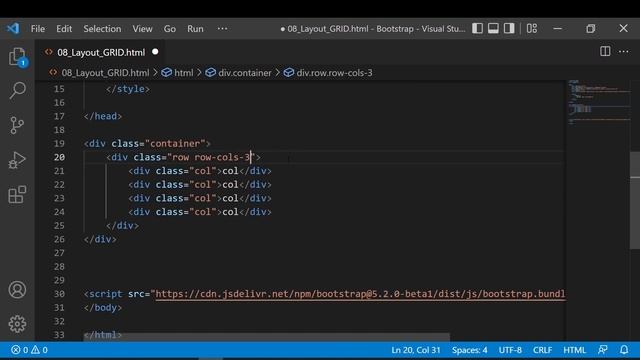Click the closing </head> tag

click(103, 116)
